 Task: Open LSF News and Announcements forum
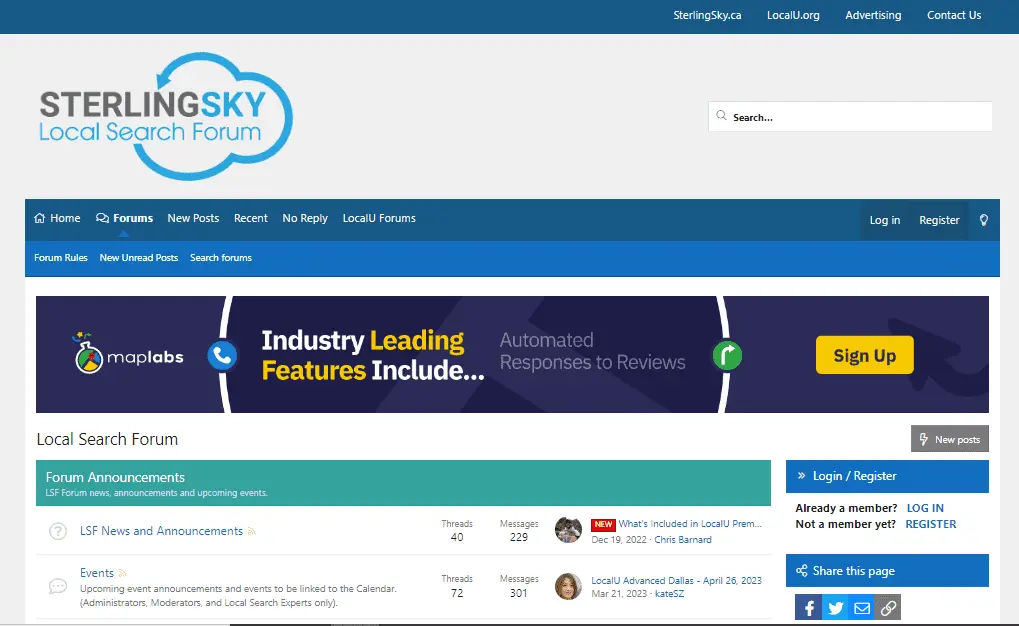click(x=161, y=531)
